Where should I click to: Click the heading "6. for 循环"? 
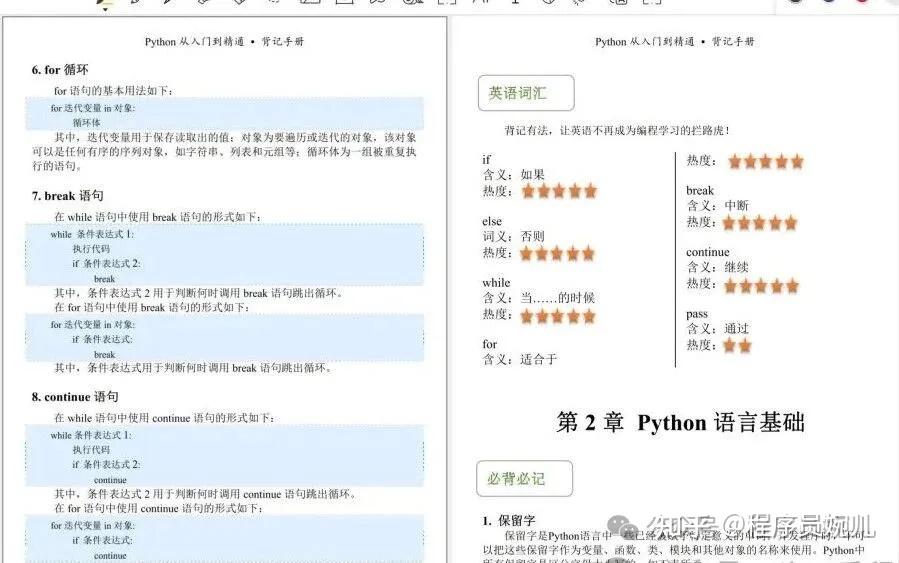60,70
